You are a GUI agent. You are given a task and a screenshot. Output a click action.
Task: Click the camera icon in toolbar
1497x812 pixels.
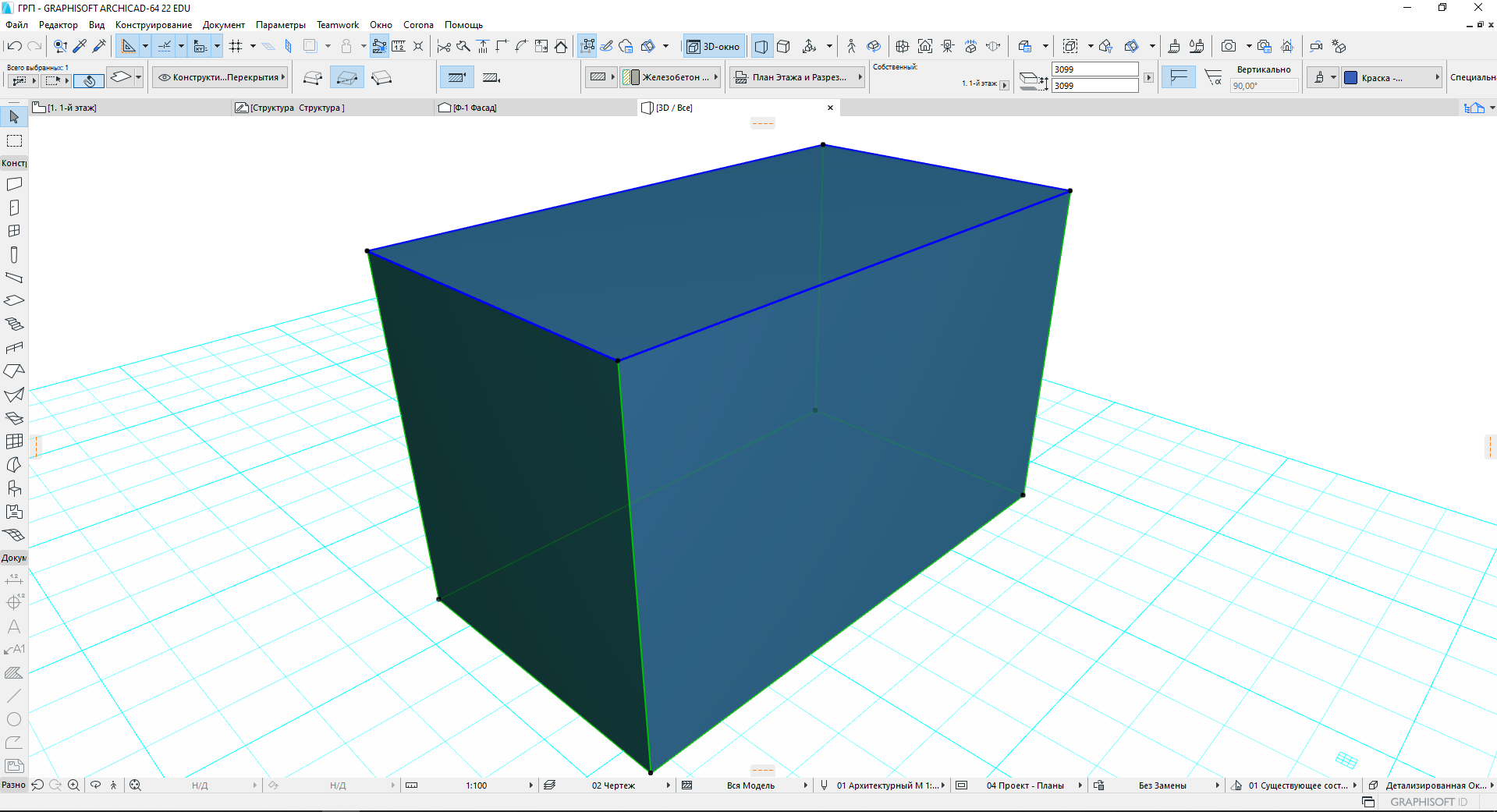(x=1229, y=47)
